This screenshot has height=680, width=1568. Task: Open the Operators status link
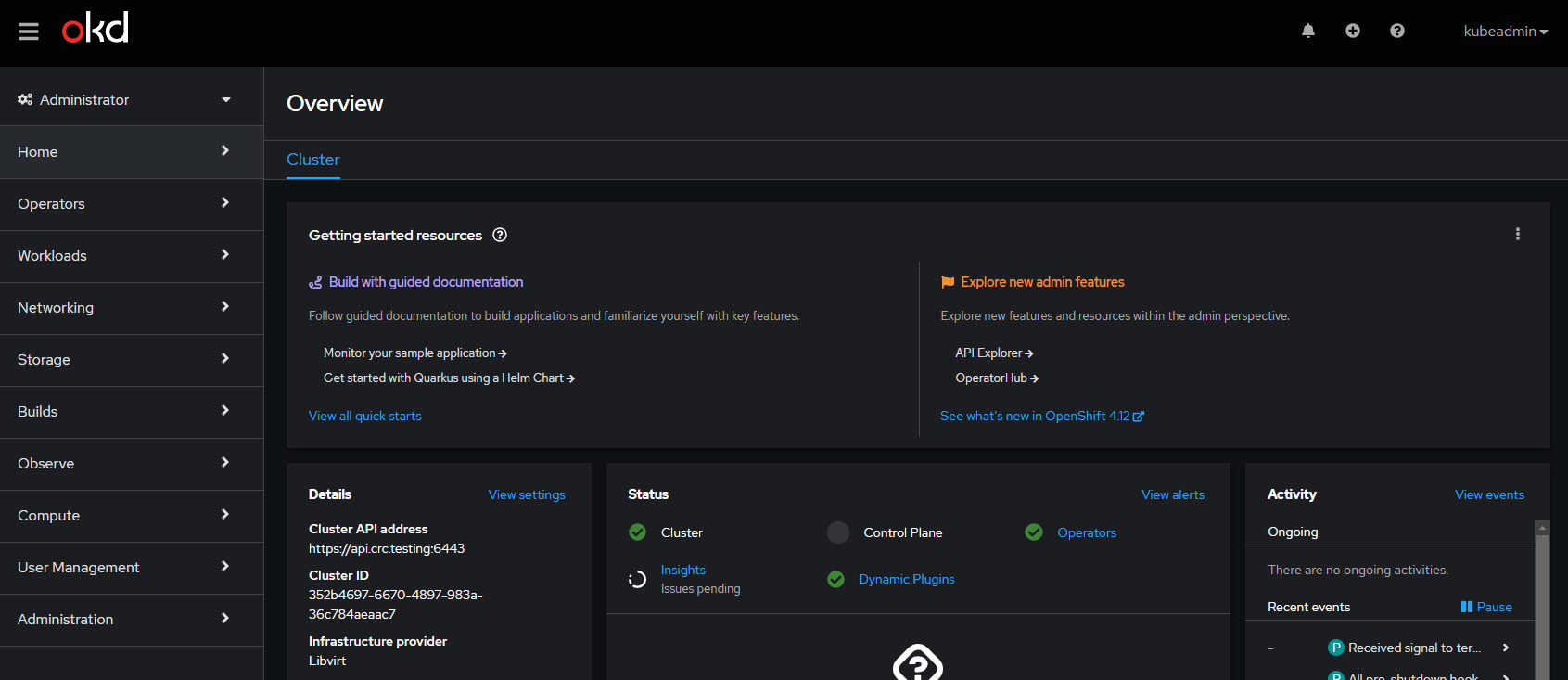pyautogui.click(x=1087, y=532)
